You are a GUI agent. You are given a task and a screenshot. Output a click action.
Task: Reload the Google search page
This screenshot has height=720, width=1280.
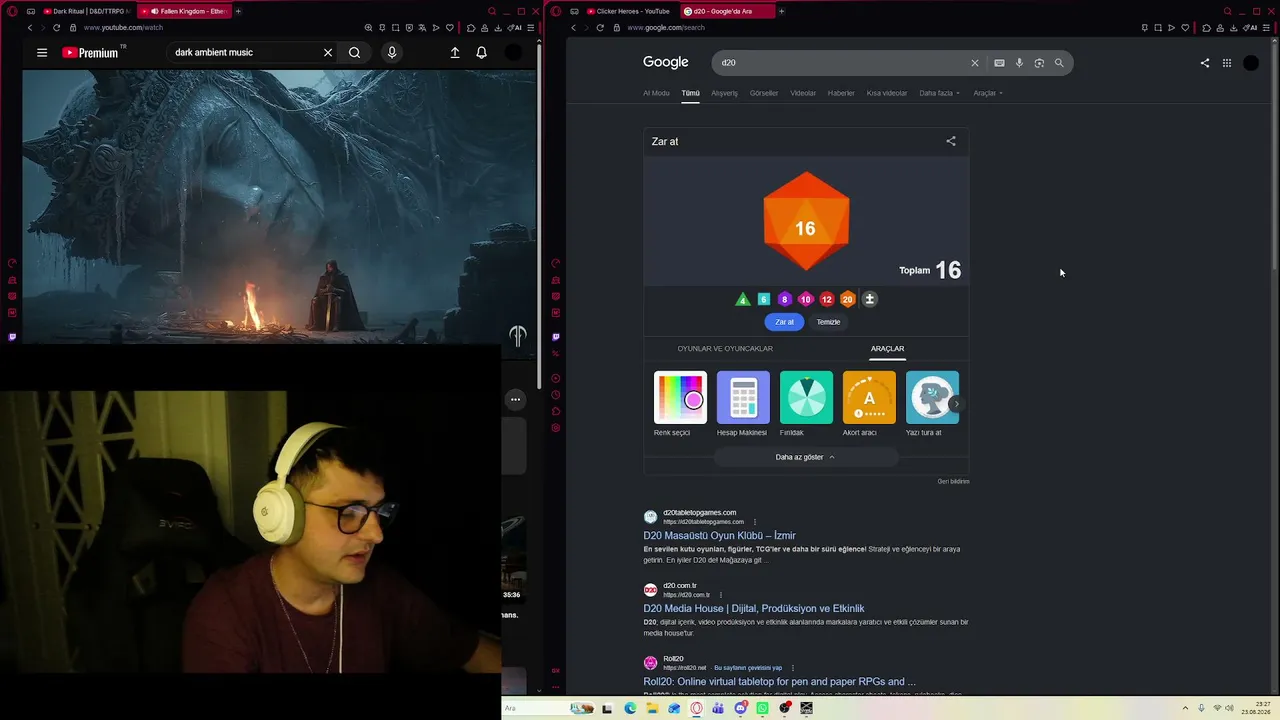point(600,28)
